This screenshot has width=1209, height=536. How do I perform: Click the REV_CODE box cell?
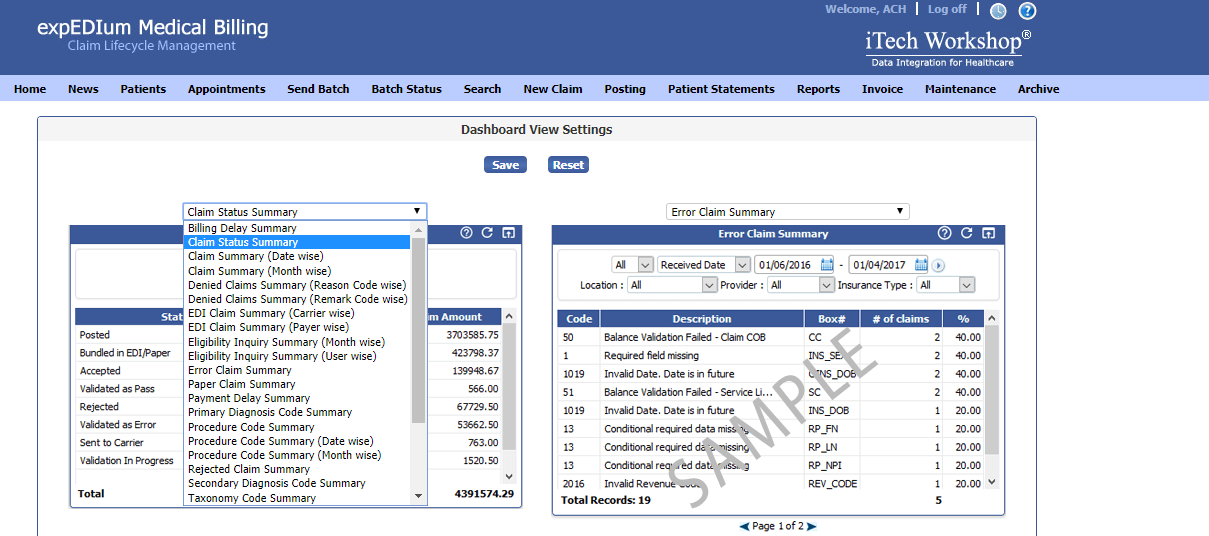pos(832,483)
